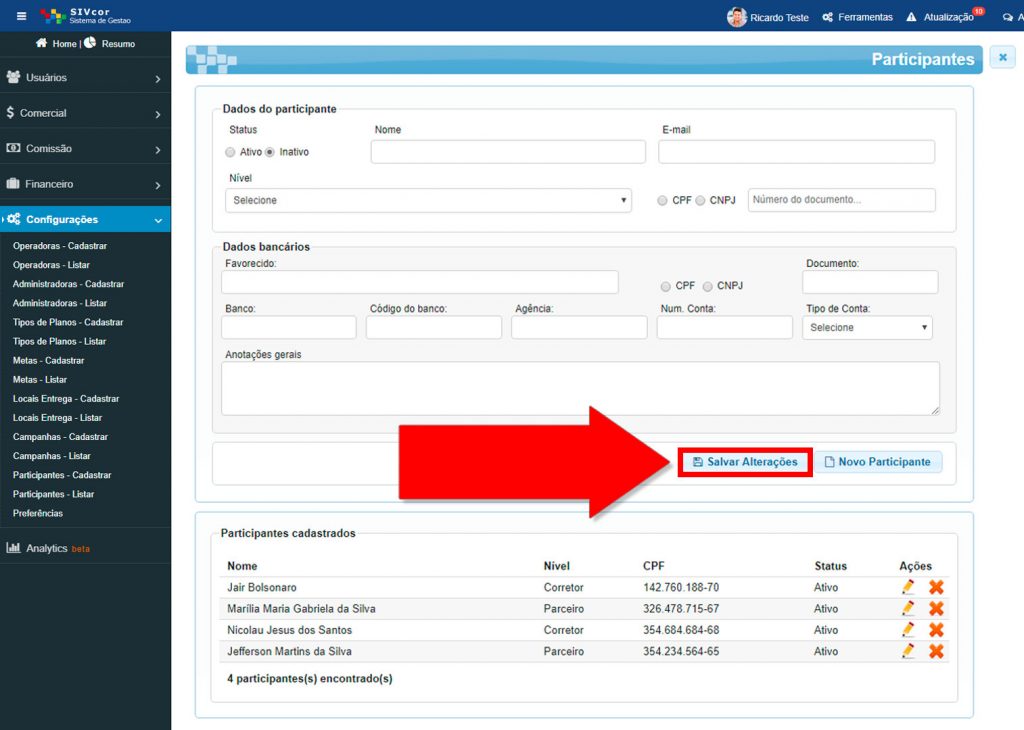Open Participantes - Listar menu item
Viewport: 1024px width, 730px height.
point(54,494)
